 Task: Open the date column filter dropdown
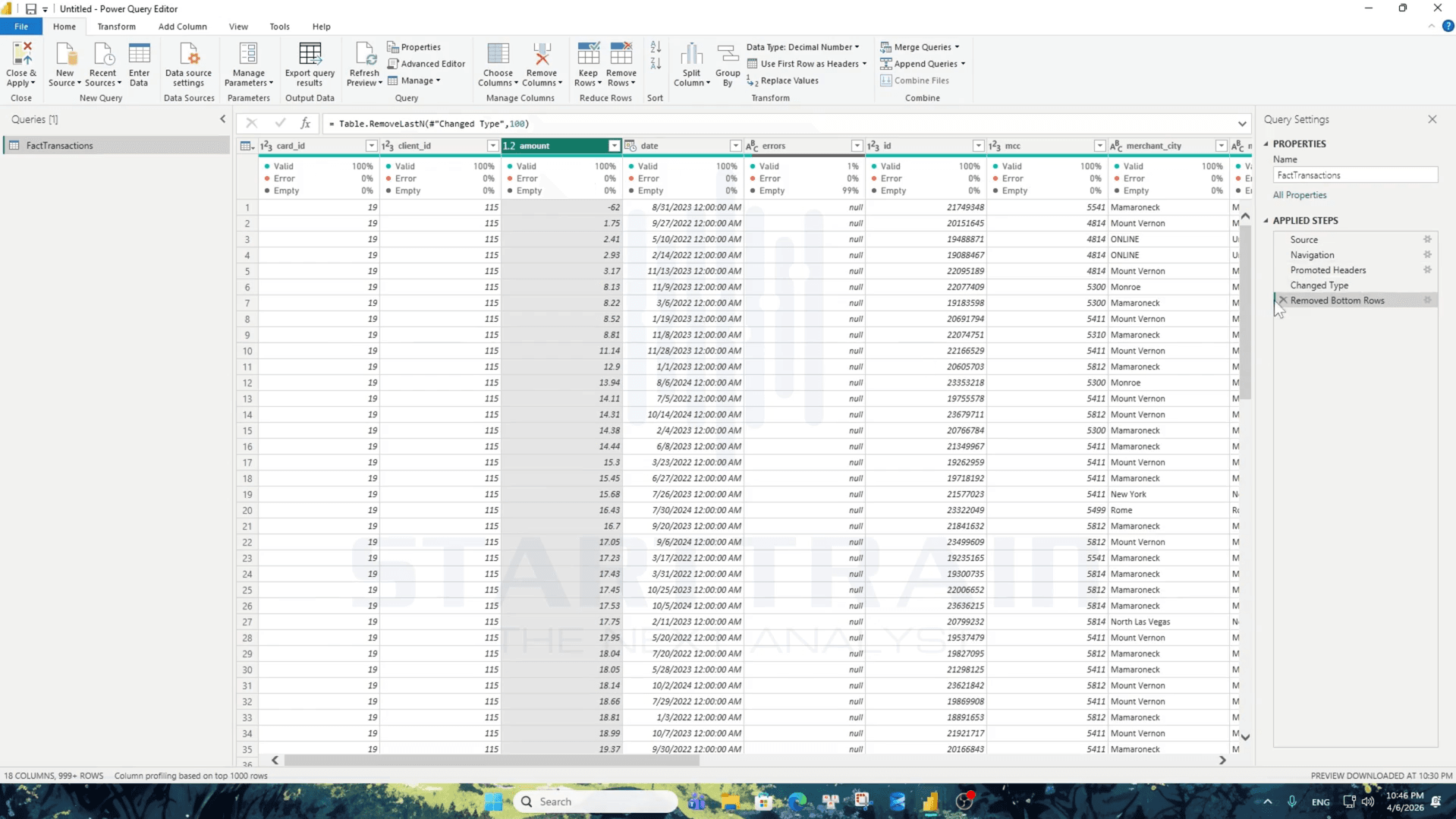[x=735, y=146]
